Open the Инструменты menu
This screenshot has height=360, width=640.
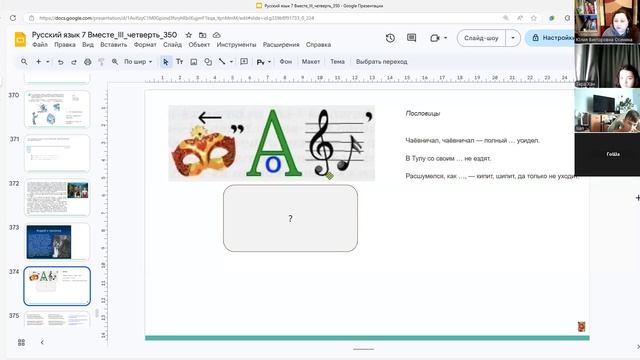236,44
